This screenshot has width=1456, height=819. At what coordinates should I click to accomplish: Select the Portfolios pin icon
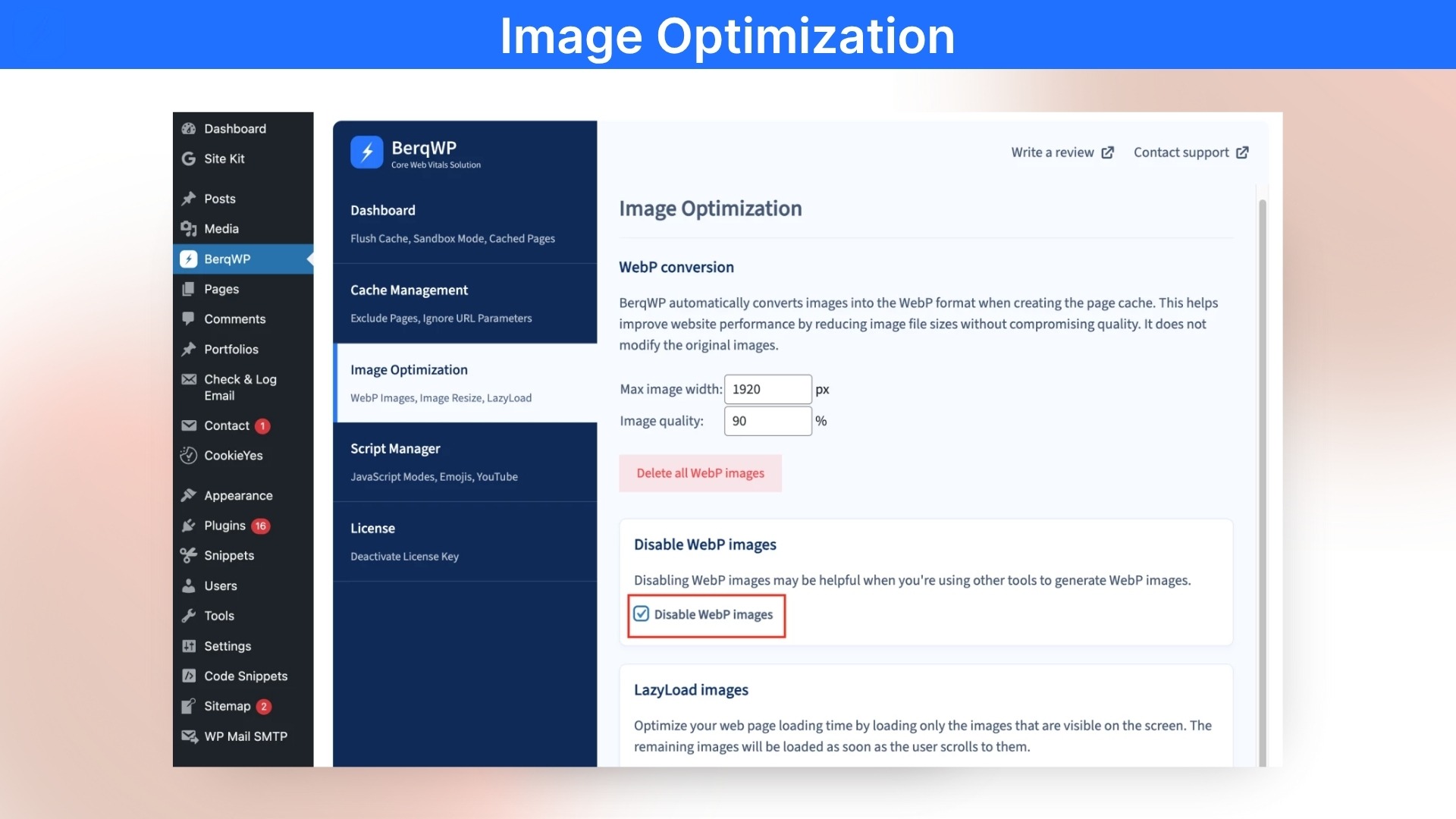tap(187, 349)
